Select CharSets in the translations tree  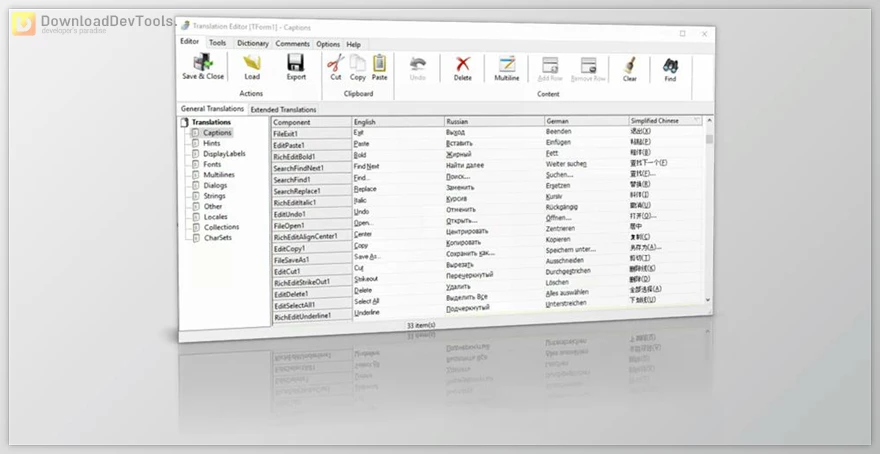(218, 238)
